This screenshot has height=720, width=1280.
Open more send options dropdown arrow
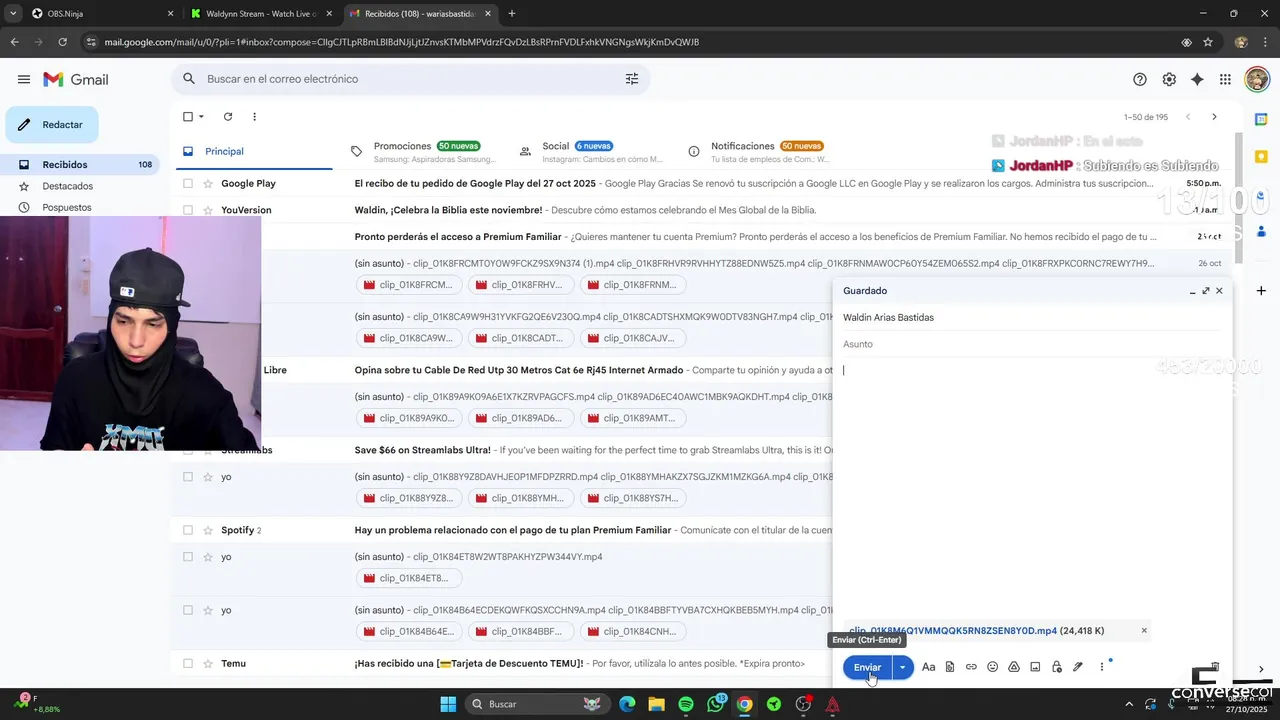click(902, 667)
